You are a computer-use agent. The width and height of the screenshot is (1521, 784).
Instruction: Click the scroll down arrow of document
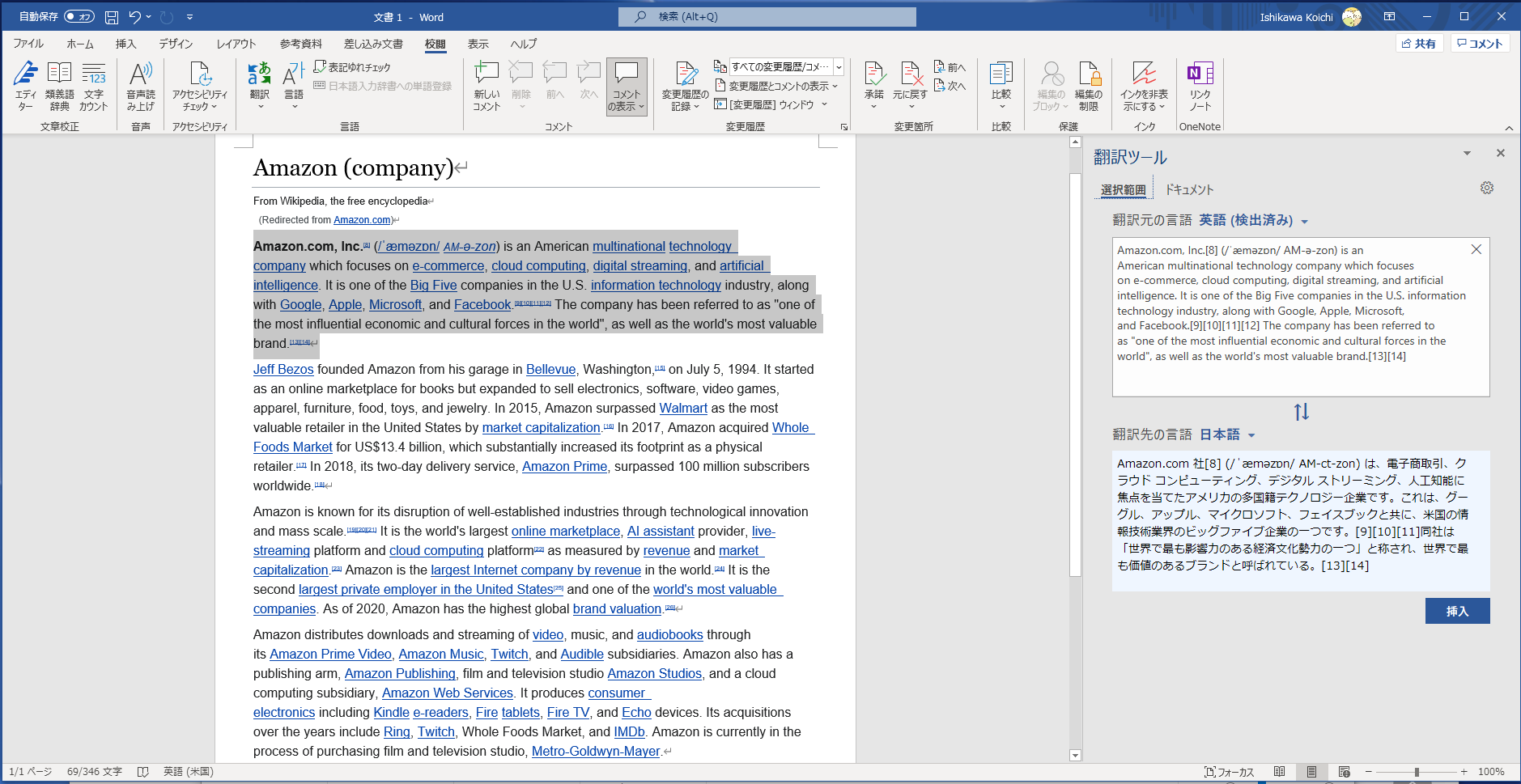(x=1075, y=755)
